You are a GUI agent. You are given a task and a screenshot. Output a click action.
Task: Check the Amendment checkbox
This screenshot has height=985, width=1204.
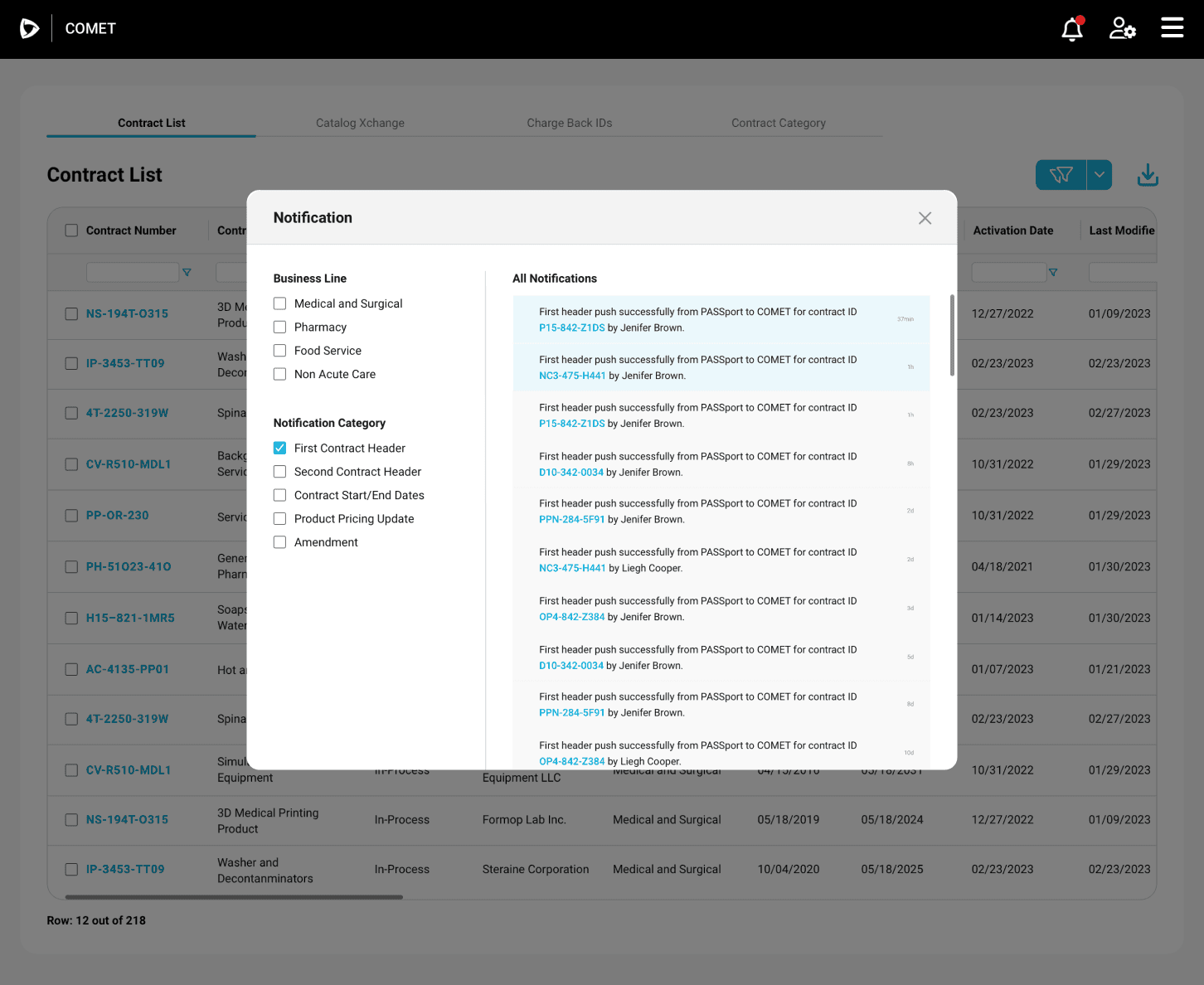[280, 542]
